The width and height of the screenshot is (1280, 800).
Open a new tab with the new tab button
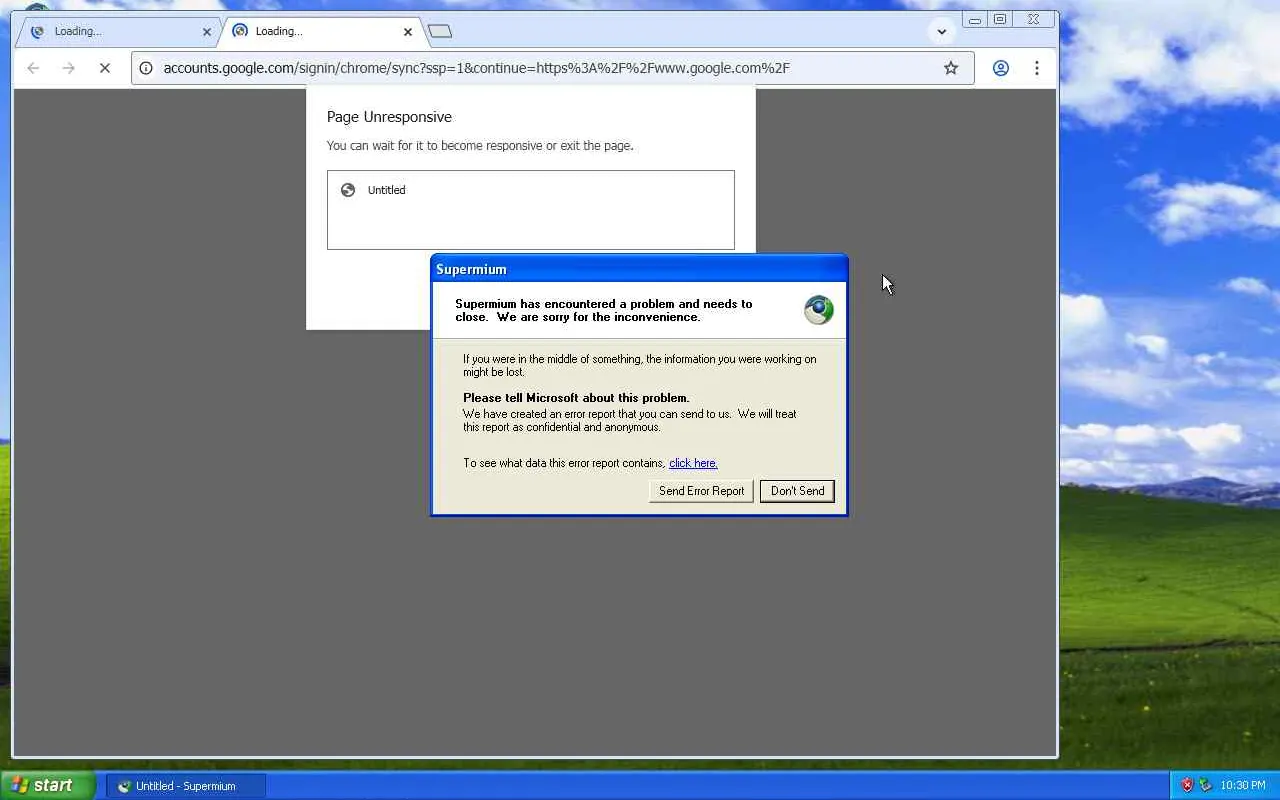tap(440, 31)
